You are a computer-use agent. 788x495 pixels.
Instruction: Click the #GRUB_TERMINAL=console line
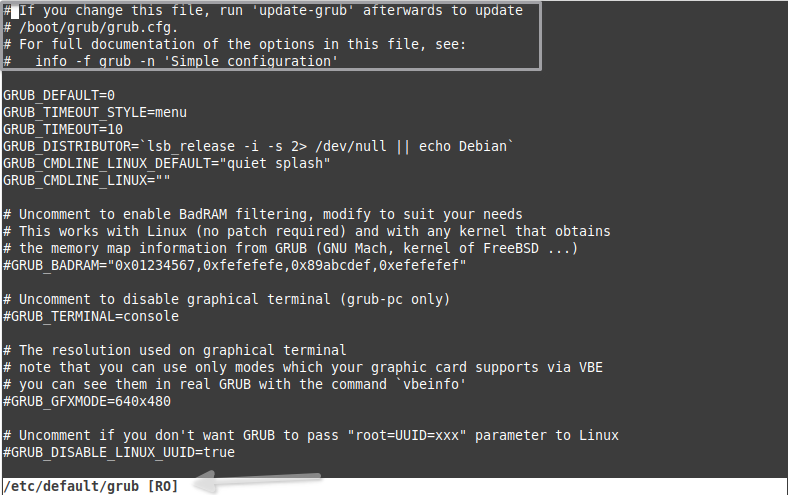point(91,316)
